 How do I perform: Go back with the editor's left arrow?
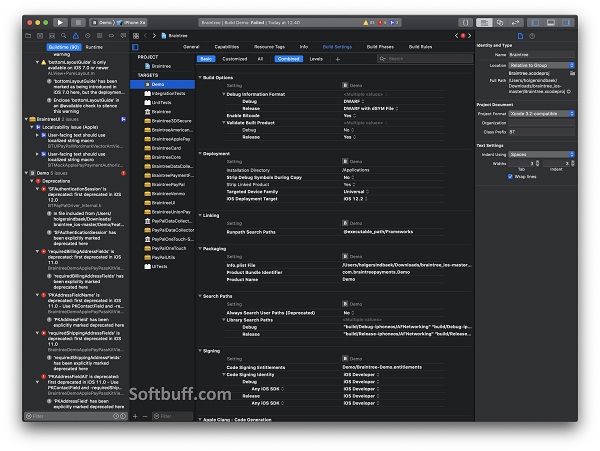[x=145, y=36]
